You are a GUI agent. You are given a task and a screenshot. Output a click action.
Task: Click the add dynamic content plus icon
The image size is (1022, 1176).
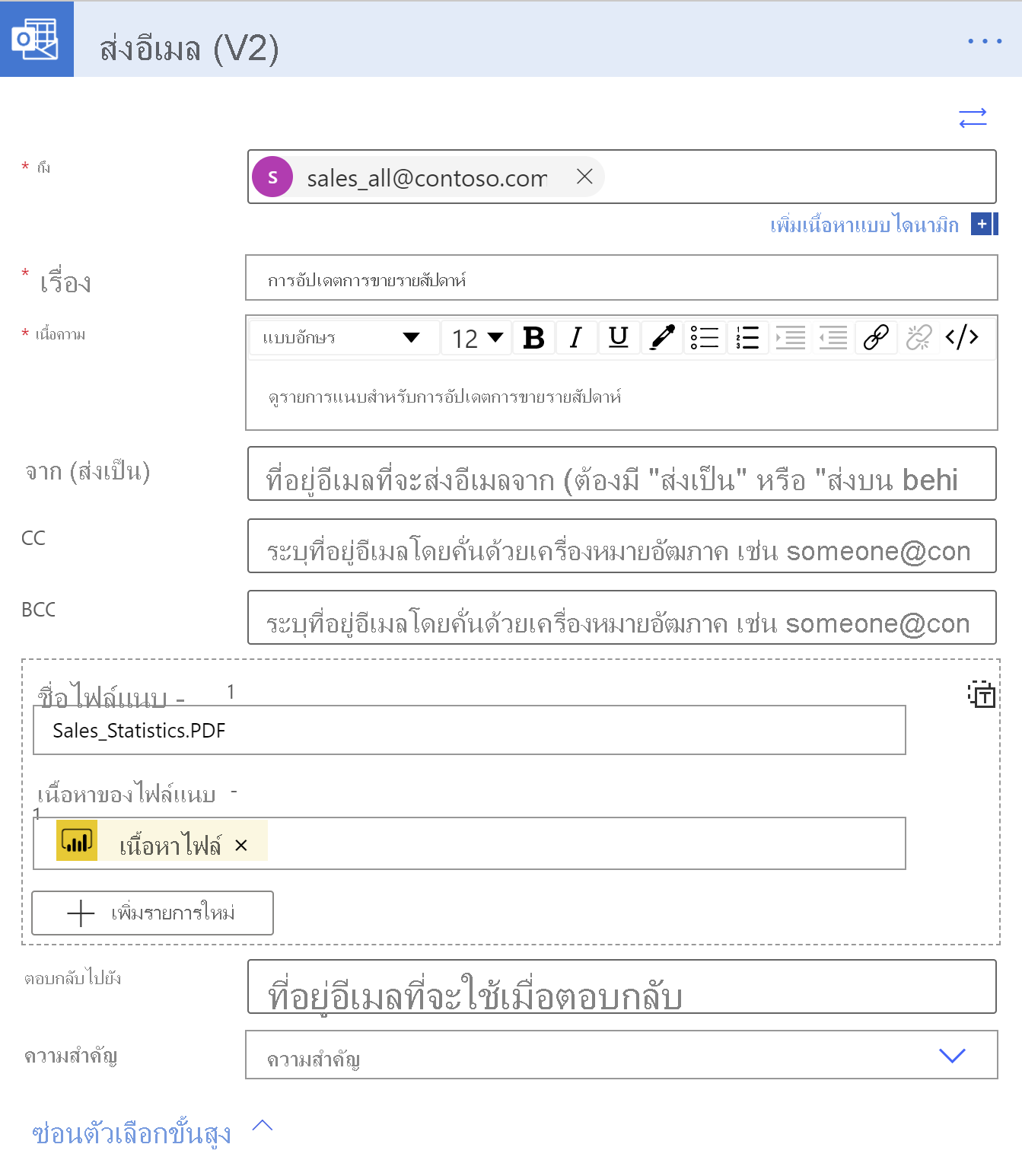click(x=984, y=225)
